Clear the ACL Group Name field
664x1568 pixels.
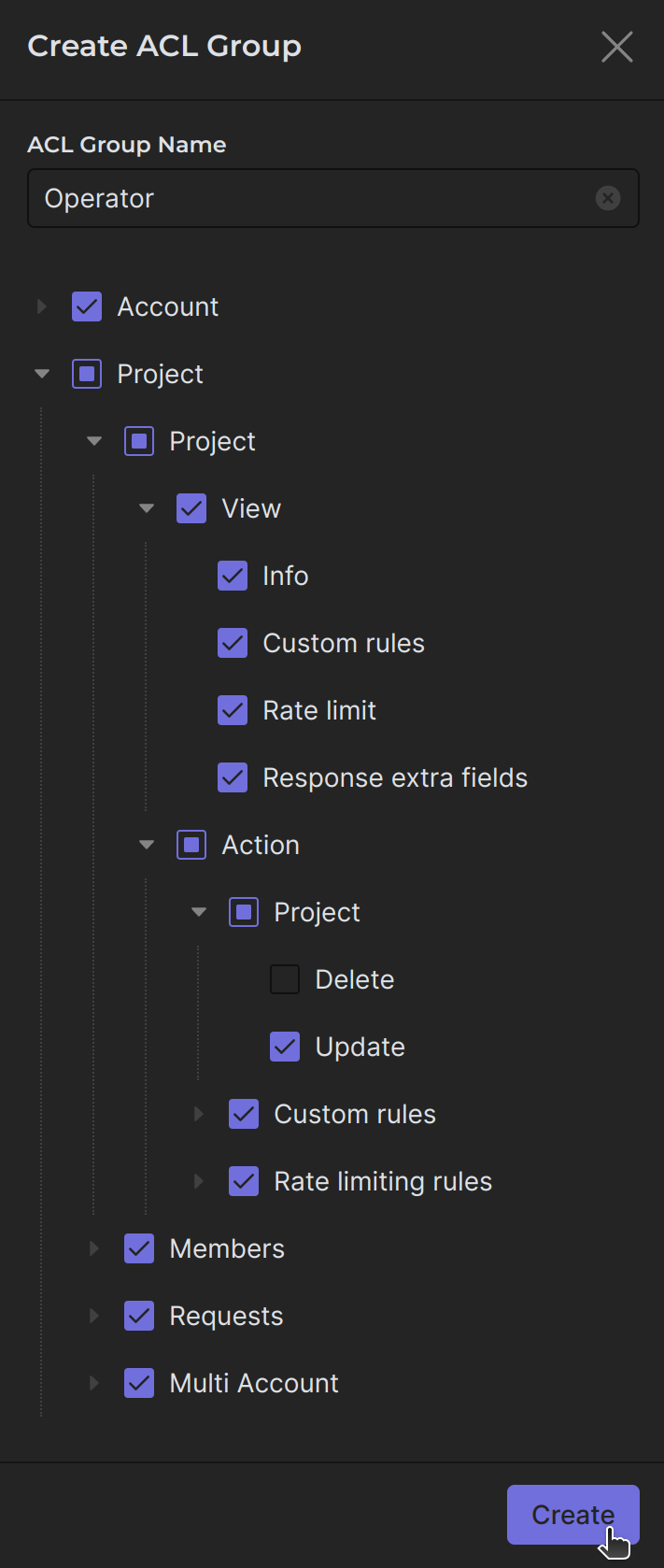(x=608, y=198)
